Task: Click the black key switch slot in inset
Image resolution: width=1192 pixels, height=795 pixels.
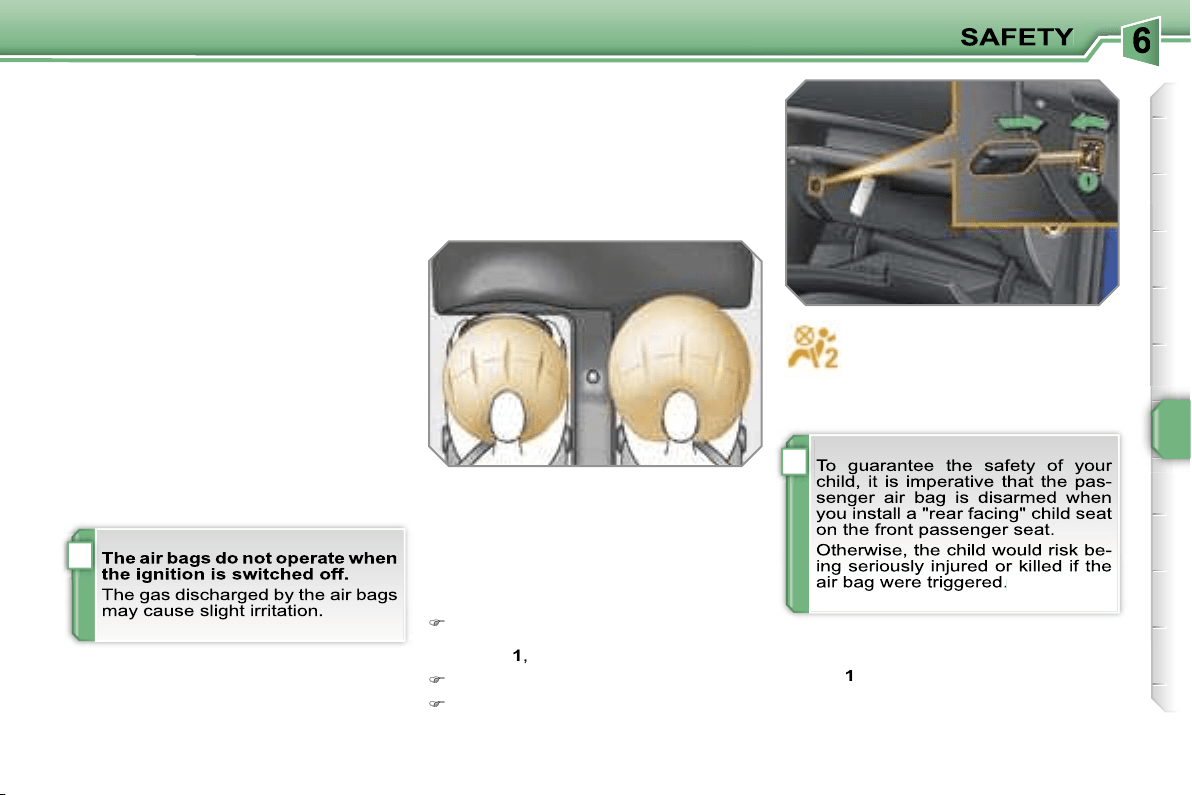Action: click(x=1003, y=158)
